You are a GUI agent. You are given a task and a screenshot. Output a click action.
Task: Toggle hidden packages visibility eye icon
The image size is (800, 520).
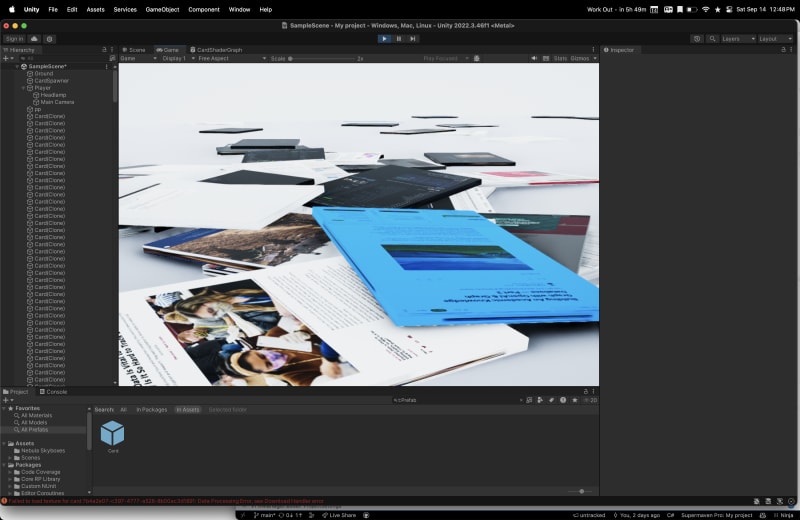coord(590,401)
